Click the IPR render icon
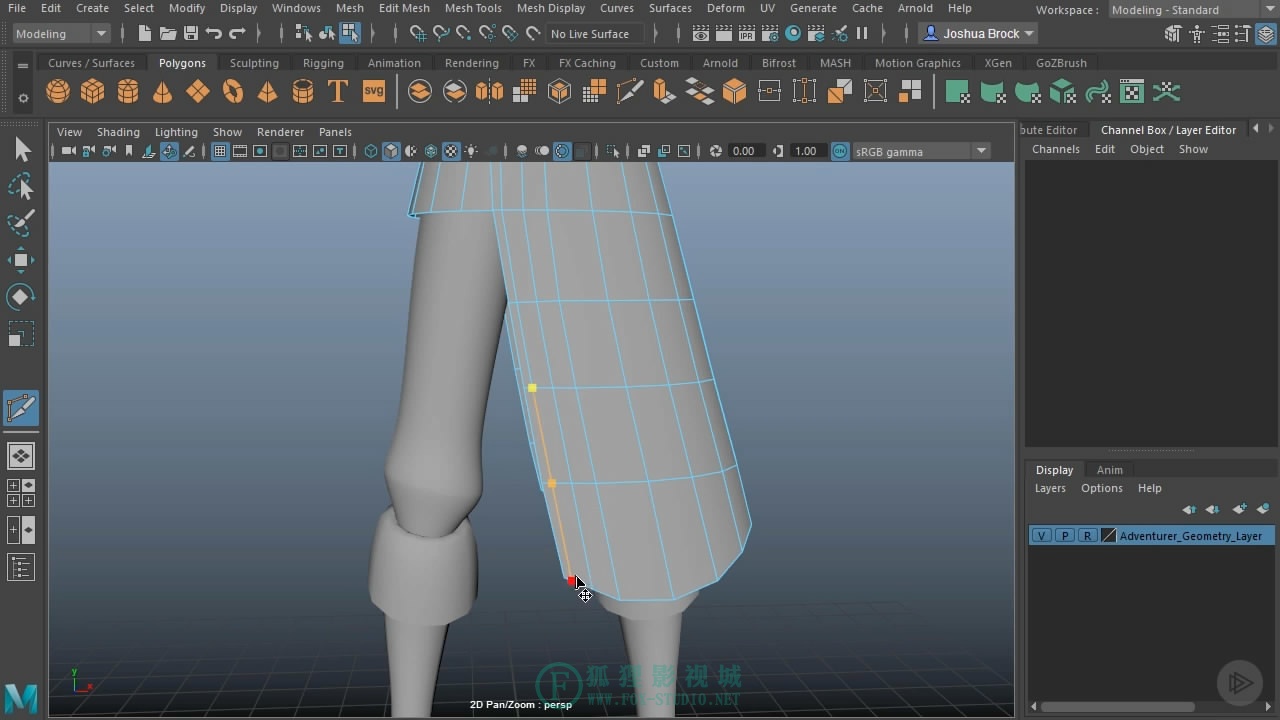1280x720 pixels. point(747,33)
